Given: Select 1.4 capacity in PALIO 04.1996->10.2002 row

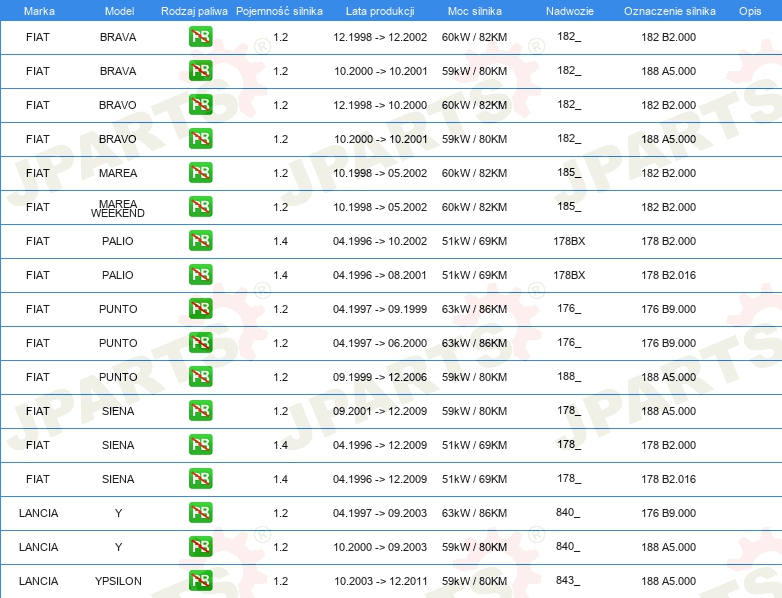Looking at the screenshot, I should [x=280, y=241].
